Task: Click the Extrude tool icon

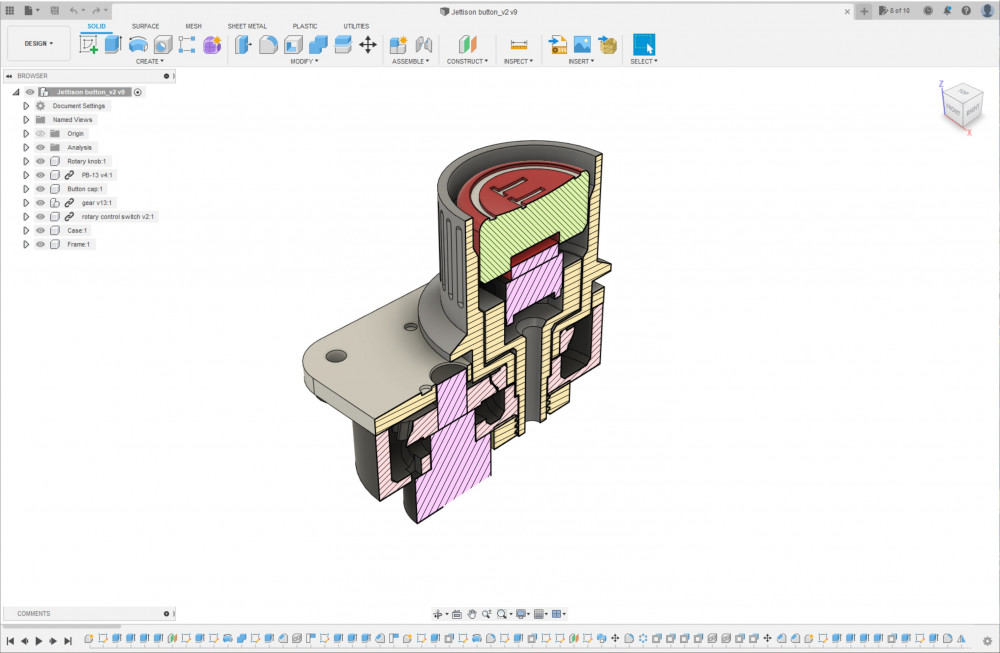Action: tap(113, 45)
